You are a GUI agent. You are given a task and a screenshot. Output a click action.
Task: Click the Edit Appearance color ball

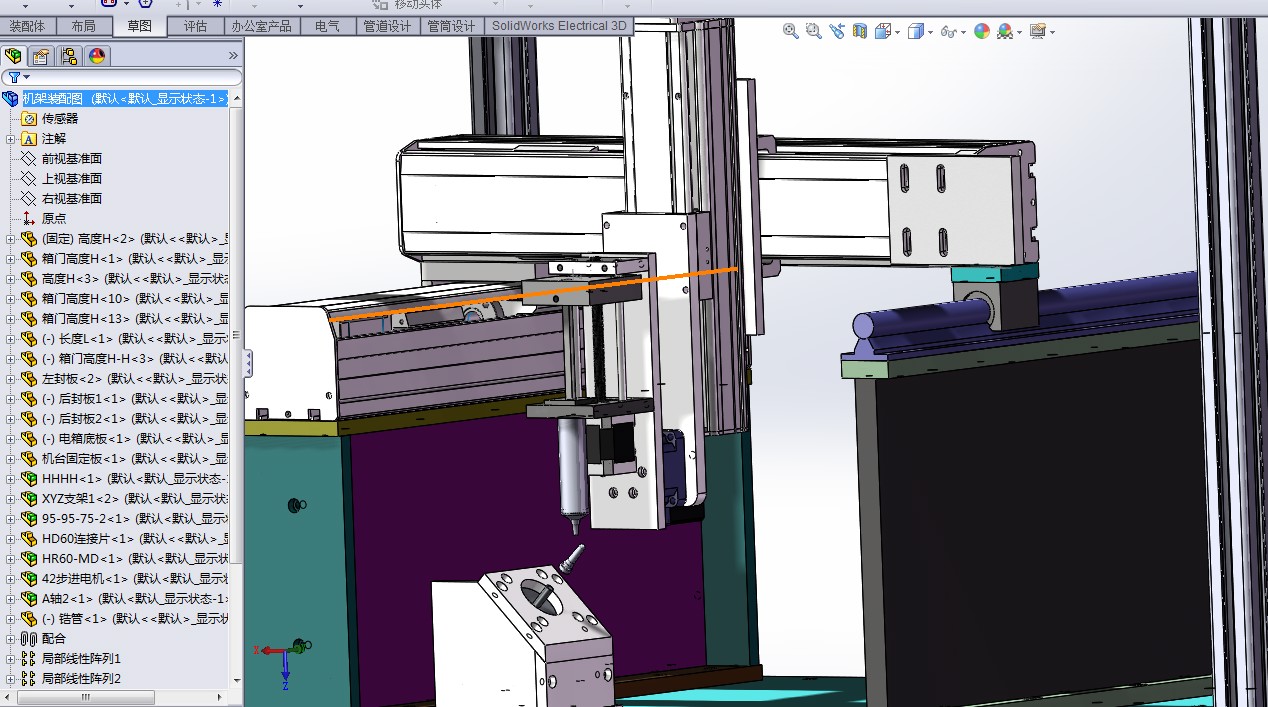[982, 31]
